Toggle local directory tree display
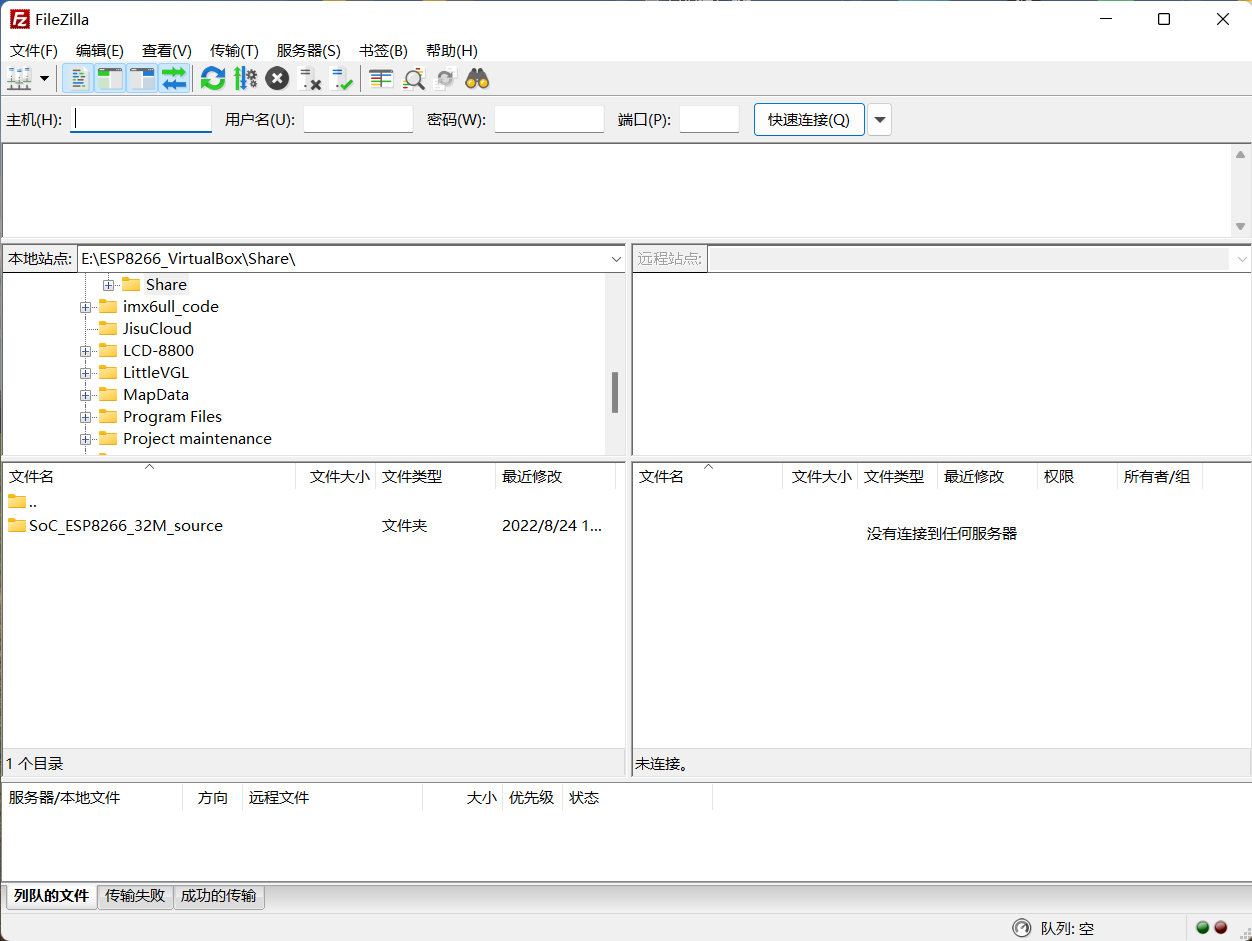The height and width of the screenshot is (941, 1252). tap(110, 78)
